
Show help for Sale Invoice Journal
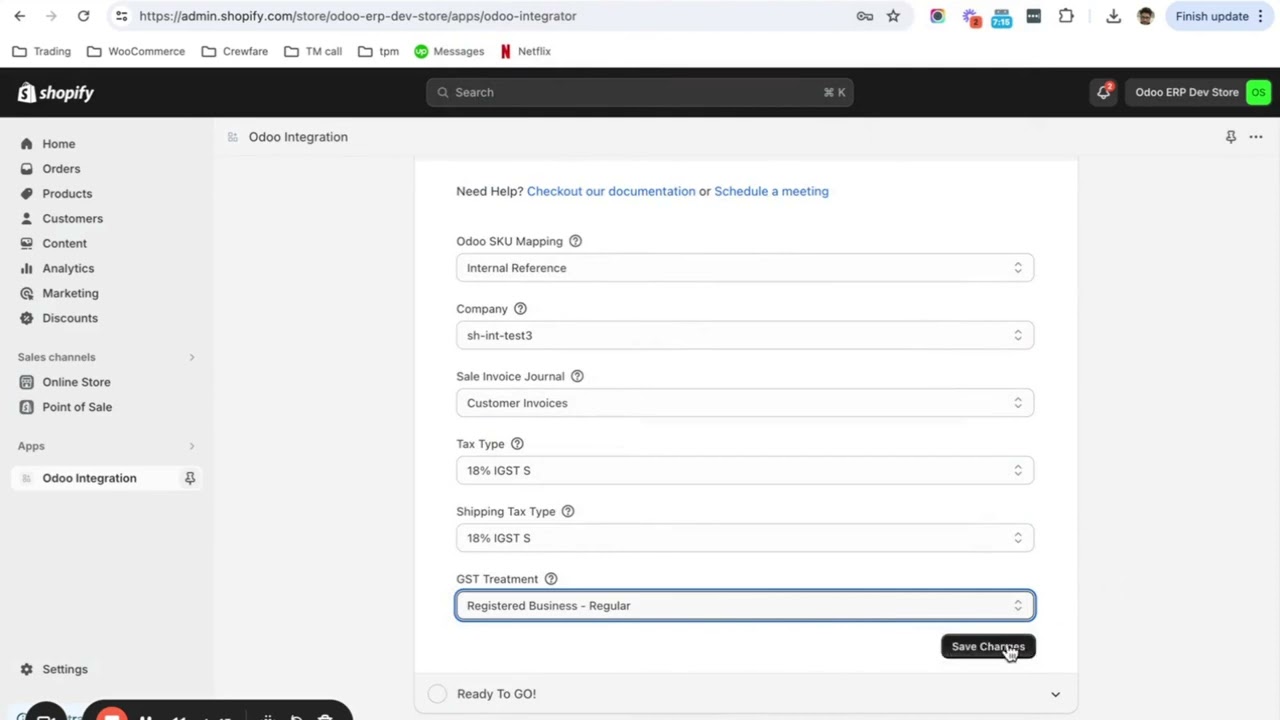577,376
